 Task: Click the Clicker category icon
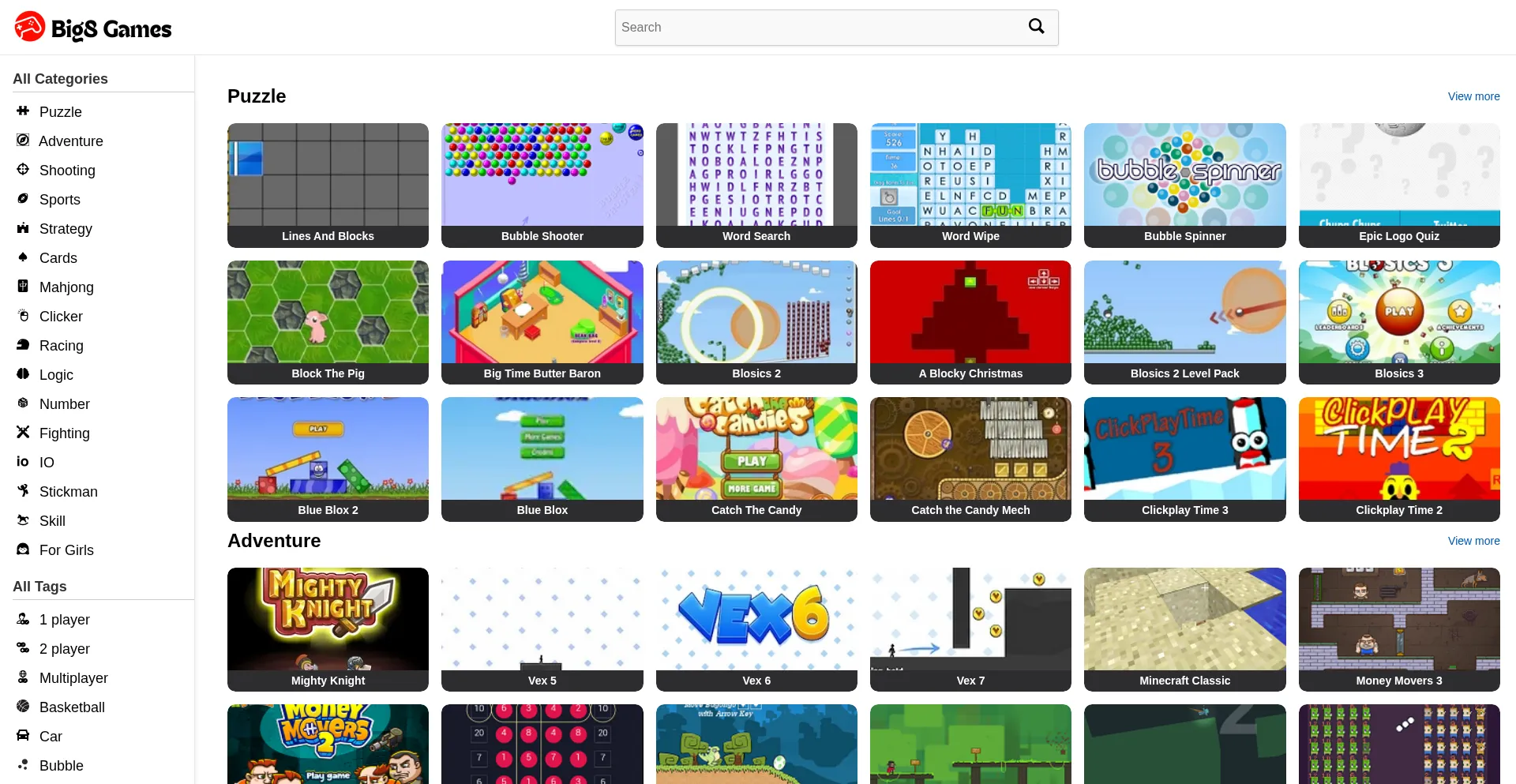23,316
